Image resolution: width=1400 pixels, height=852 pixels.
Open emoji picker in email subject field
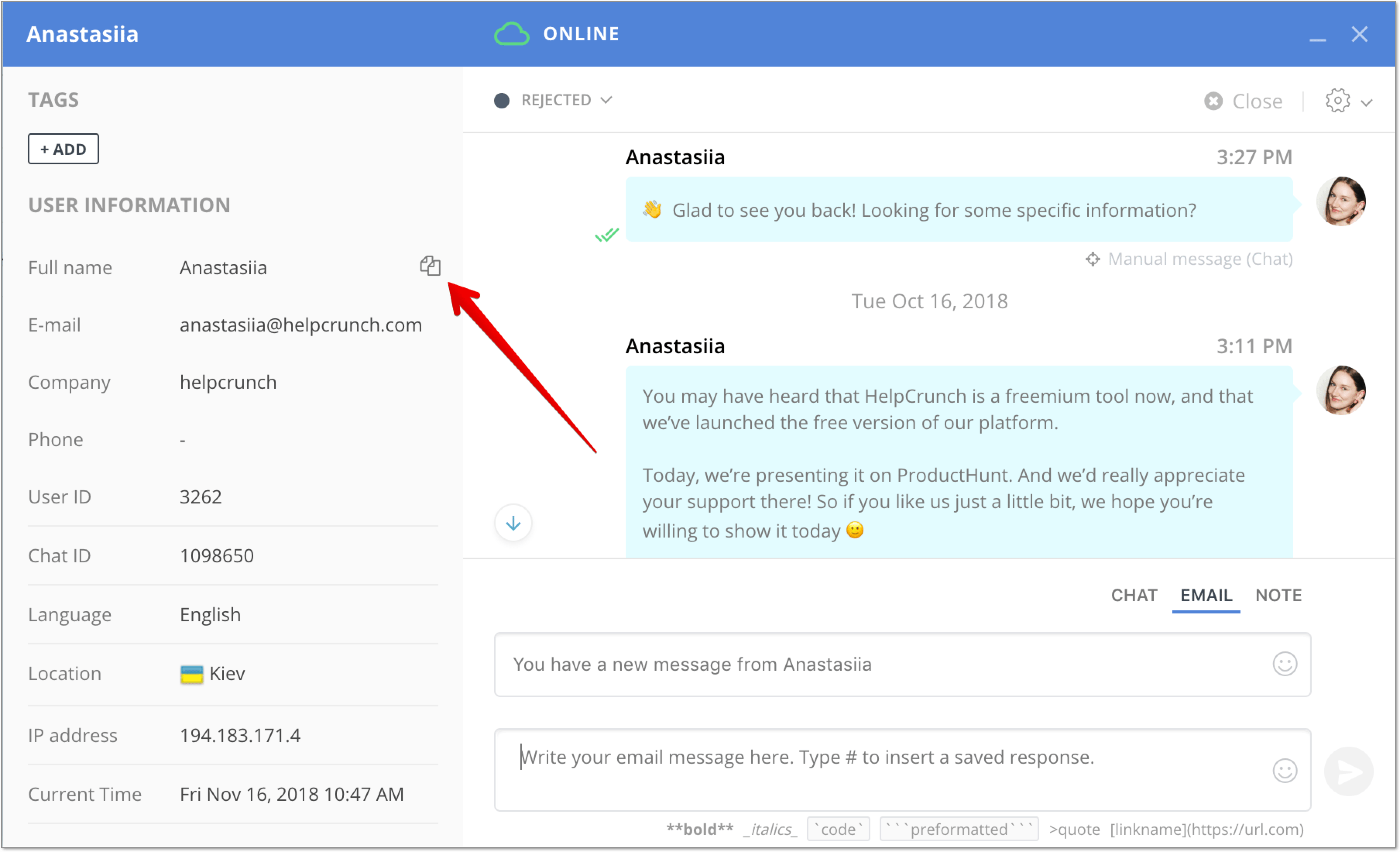click(x=1284, y=664)
